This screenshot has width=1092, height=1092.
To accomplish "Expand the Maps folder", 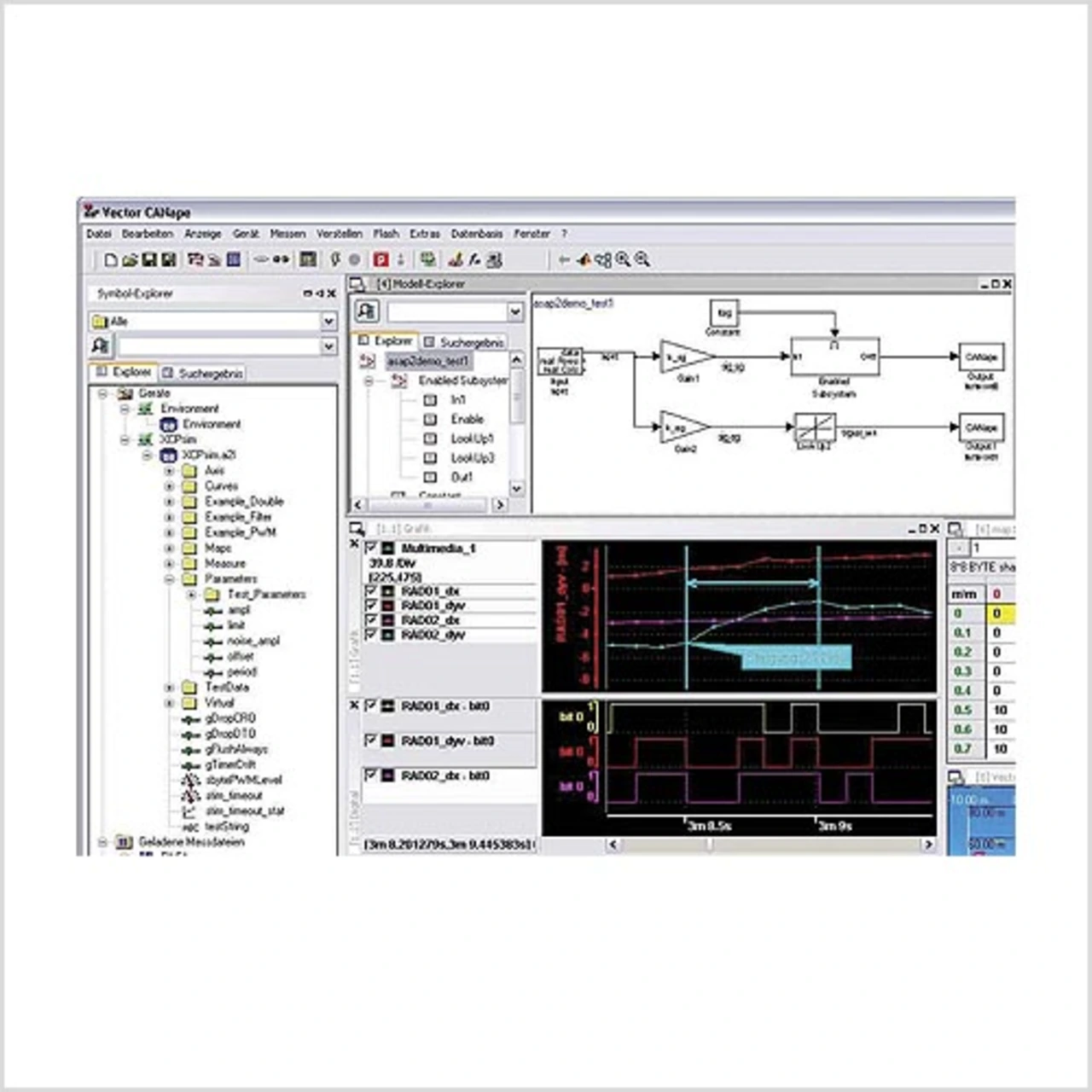I will click(169, 549).
